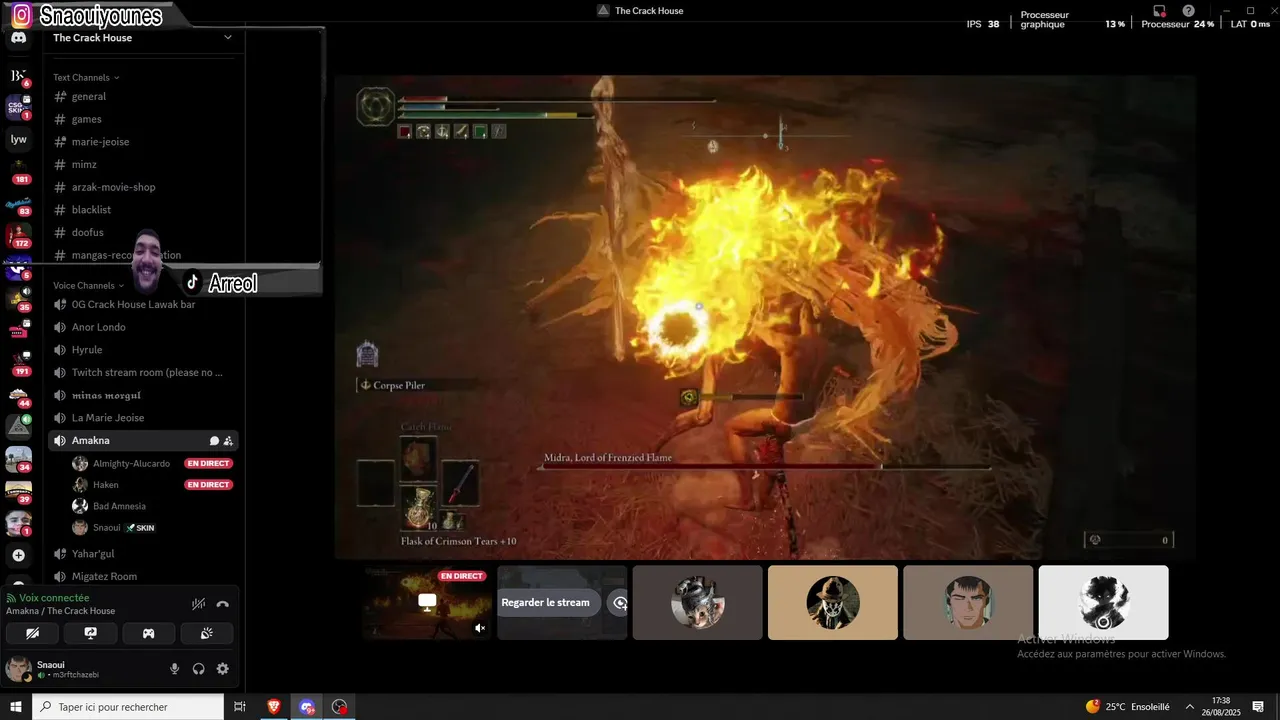Click invite people icon on Amakna channel
This screenshot has height=720, width=1280.
(x=228, y=441)
